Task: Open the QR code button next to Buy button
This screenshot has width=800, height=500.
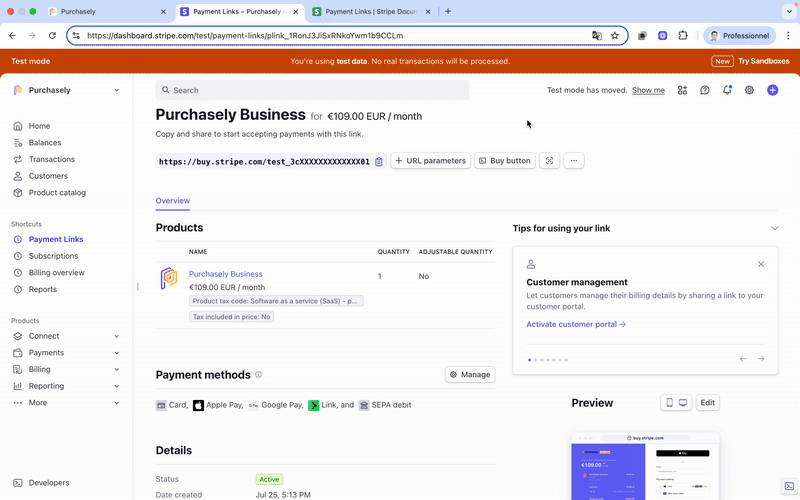Action: (549, 161)
